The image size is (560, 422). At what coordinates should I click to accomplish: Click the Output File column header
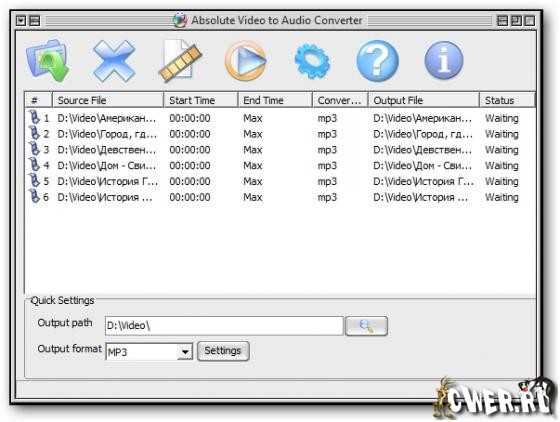[x=424, y=100]
